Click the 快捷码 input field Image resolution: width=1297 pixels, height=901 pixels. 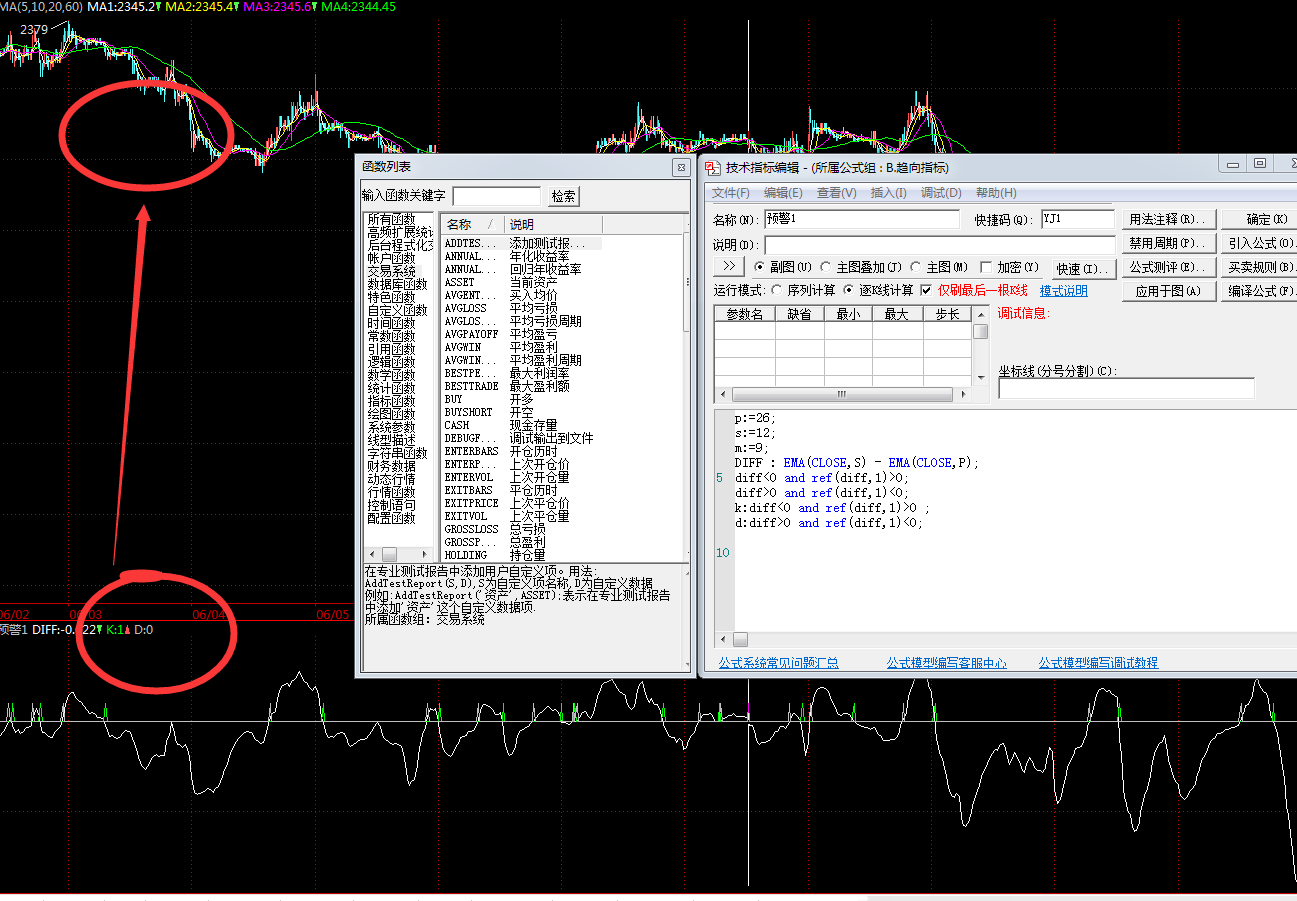(1077, 219)
